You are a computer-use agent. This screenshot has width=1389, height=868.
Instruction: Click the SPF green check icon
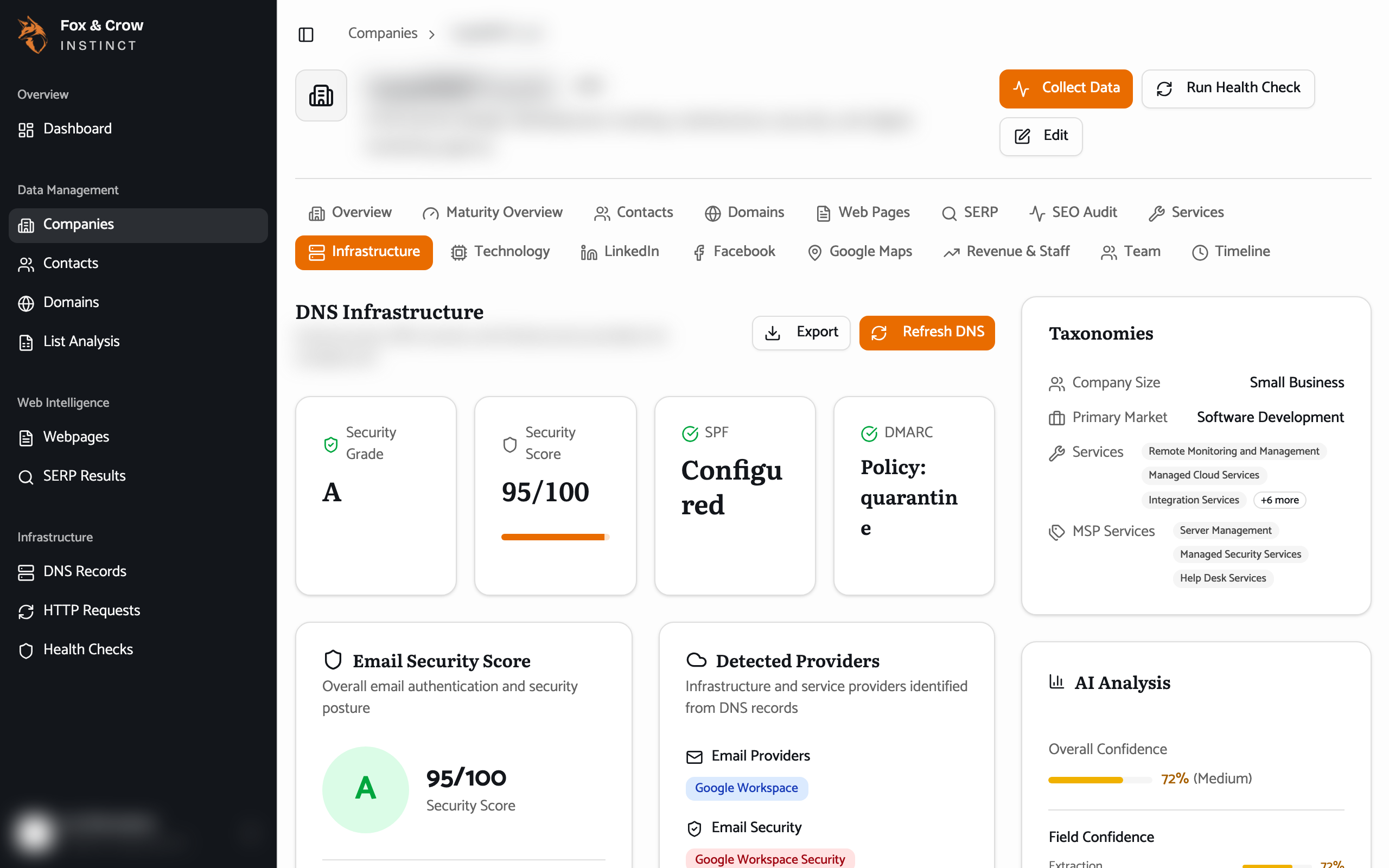690,433
